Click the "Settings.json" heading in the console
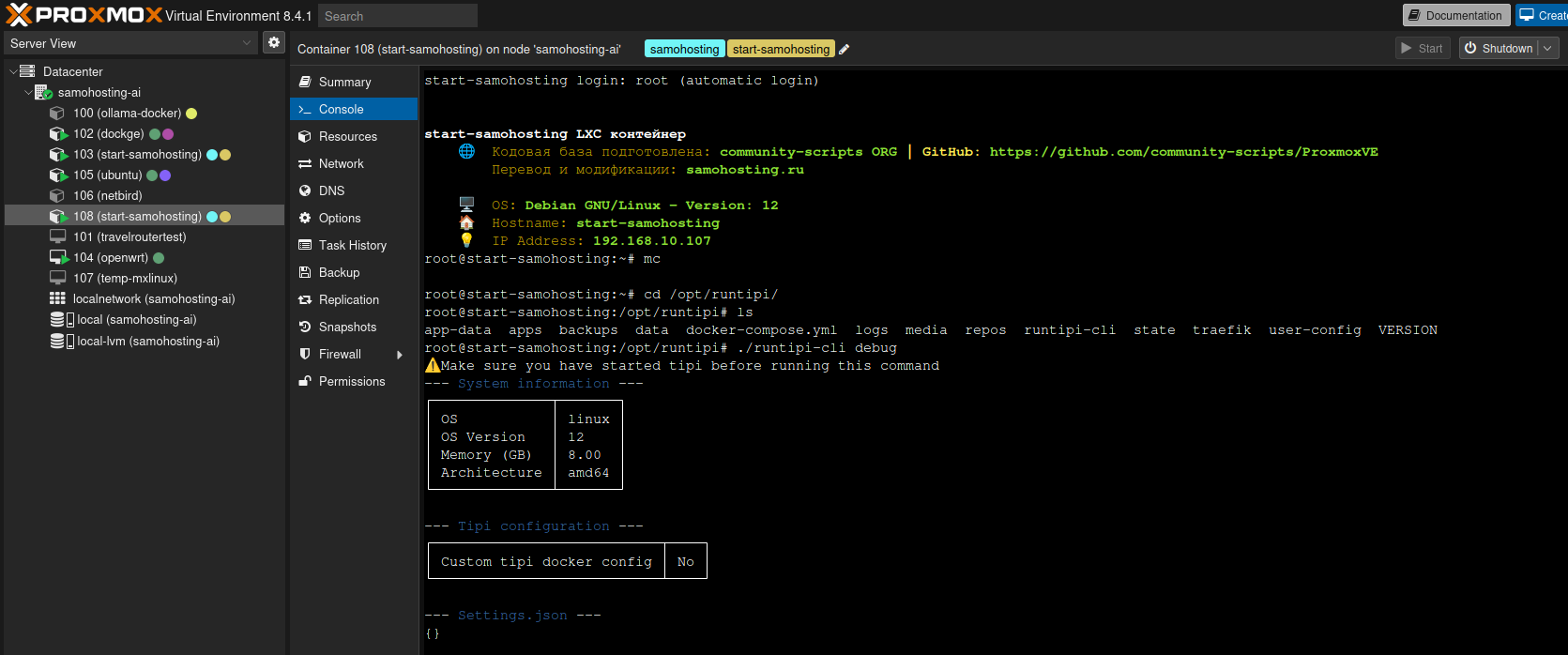The image size is (1568, 655). coord(512,616)
